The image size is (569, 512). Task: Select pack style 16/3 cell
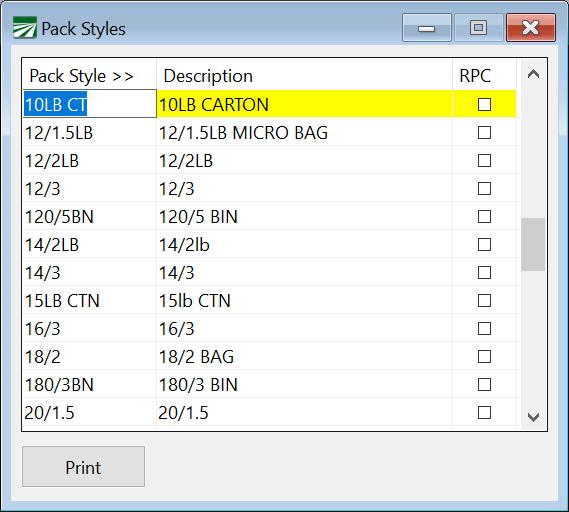(90, 329)
